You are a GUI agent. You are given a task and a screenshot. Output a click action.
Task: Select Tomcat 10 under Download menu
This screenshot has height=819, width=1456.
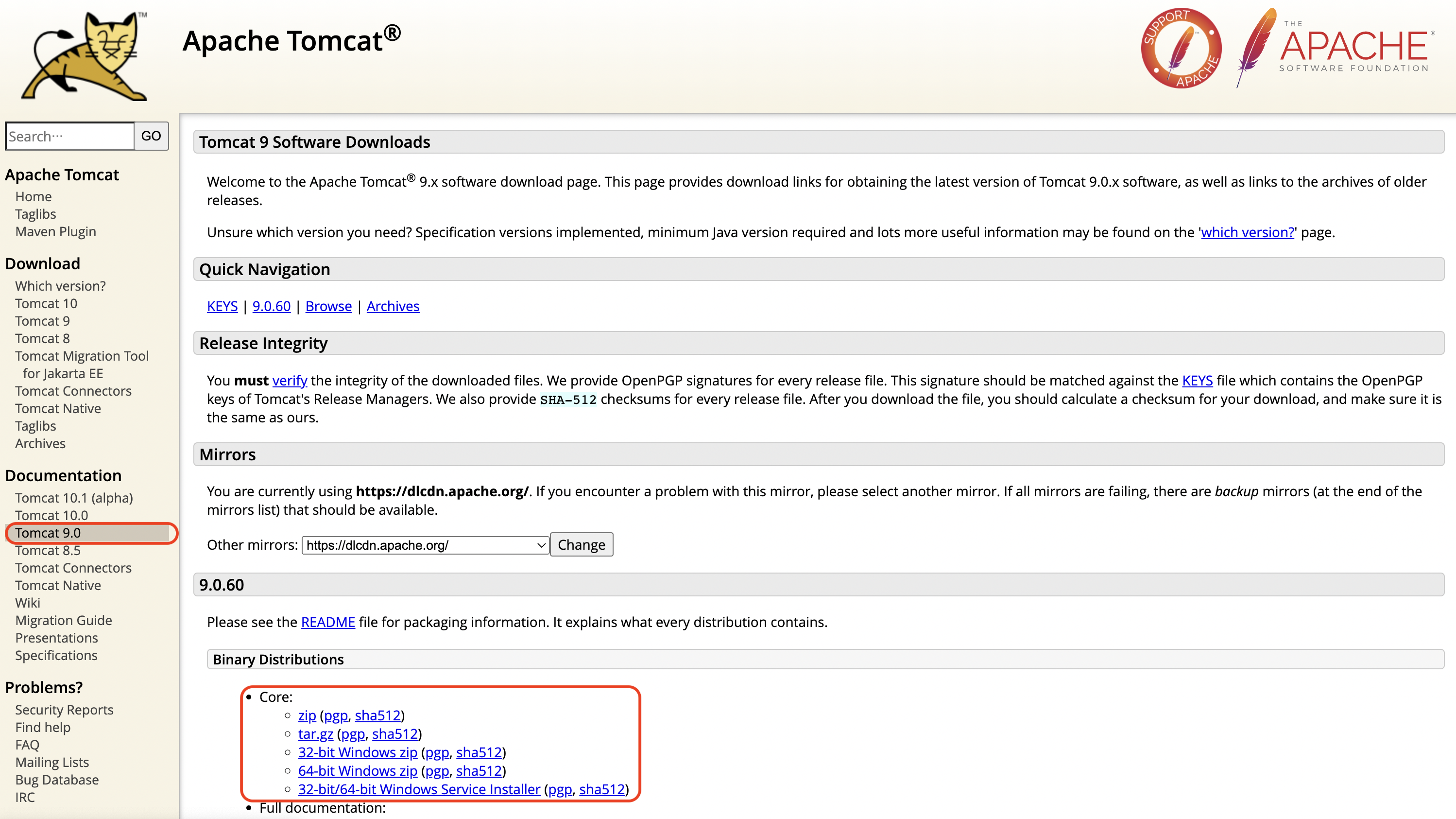pos(46,303)
